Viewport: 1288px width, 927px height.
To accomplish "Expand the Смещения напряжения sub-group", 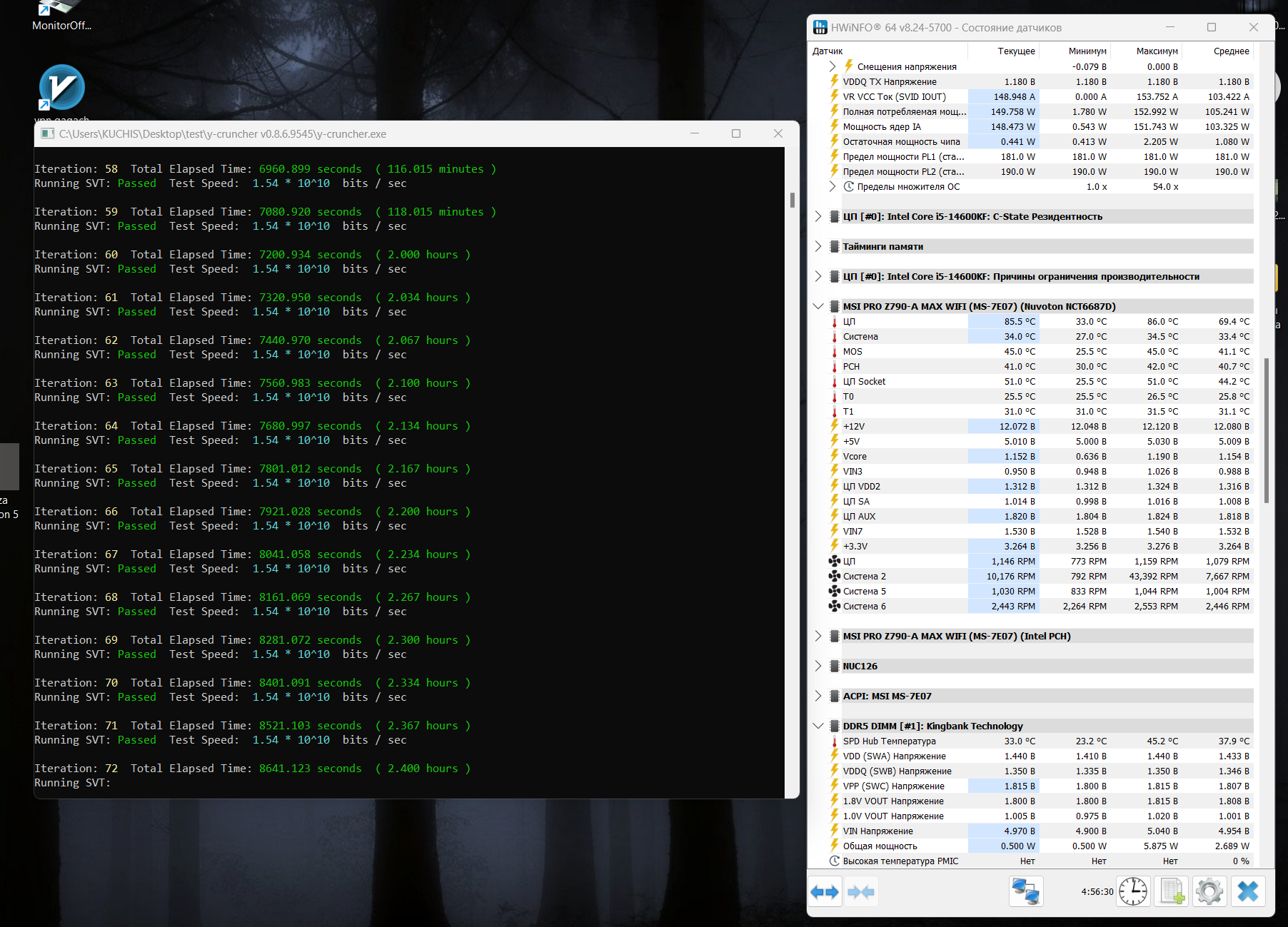I will click(832, 66).
